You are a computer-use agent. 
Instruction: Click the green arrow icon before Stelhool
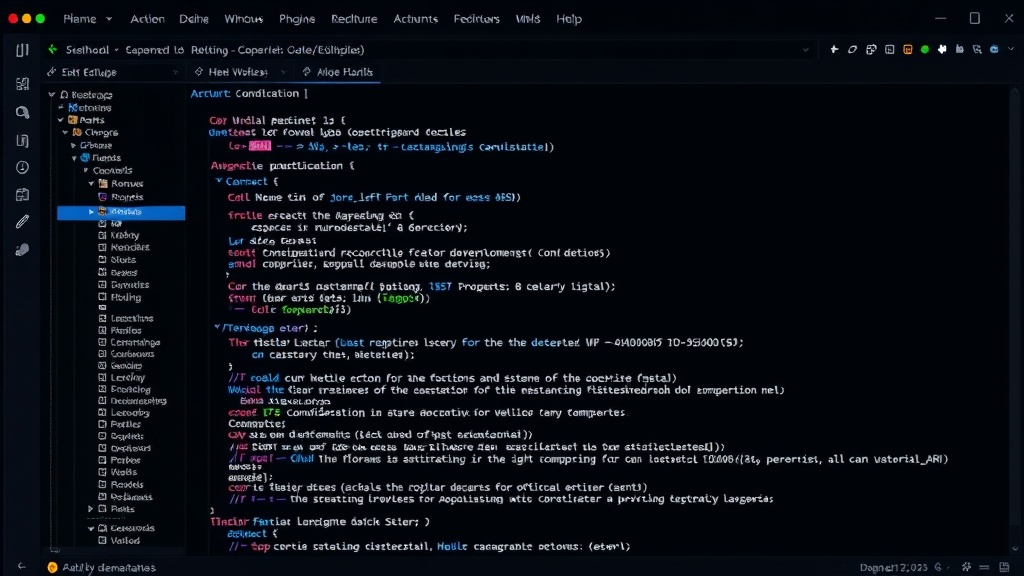52,50
